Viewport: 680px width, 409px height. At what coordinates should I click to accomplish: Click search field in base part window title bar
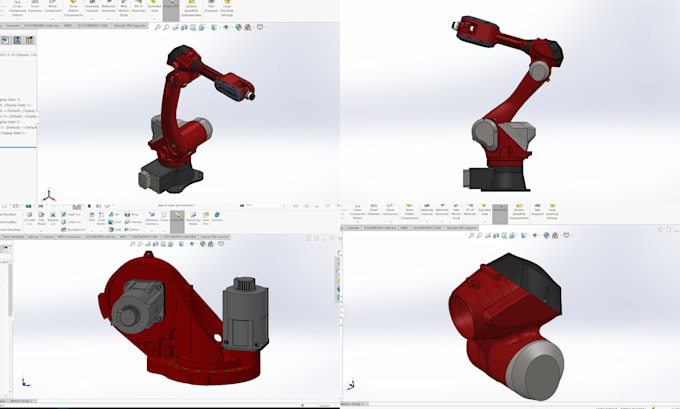tap(265, 206)
